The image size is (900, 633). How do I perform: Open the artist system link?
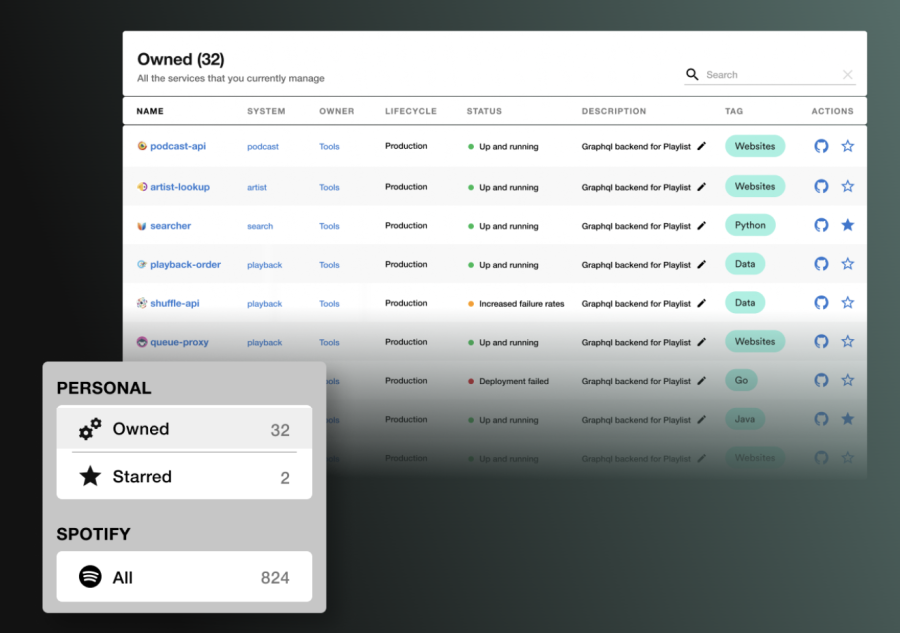coord(257,187)
